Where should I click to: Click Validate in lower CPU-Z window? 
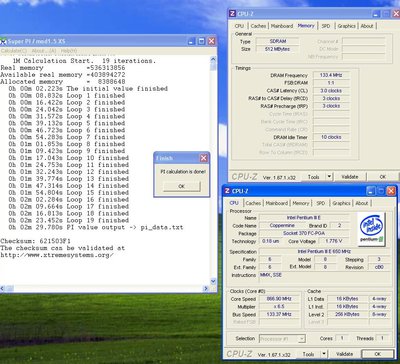click(x=344, y=354)
